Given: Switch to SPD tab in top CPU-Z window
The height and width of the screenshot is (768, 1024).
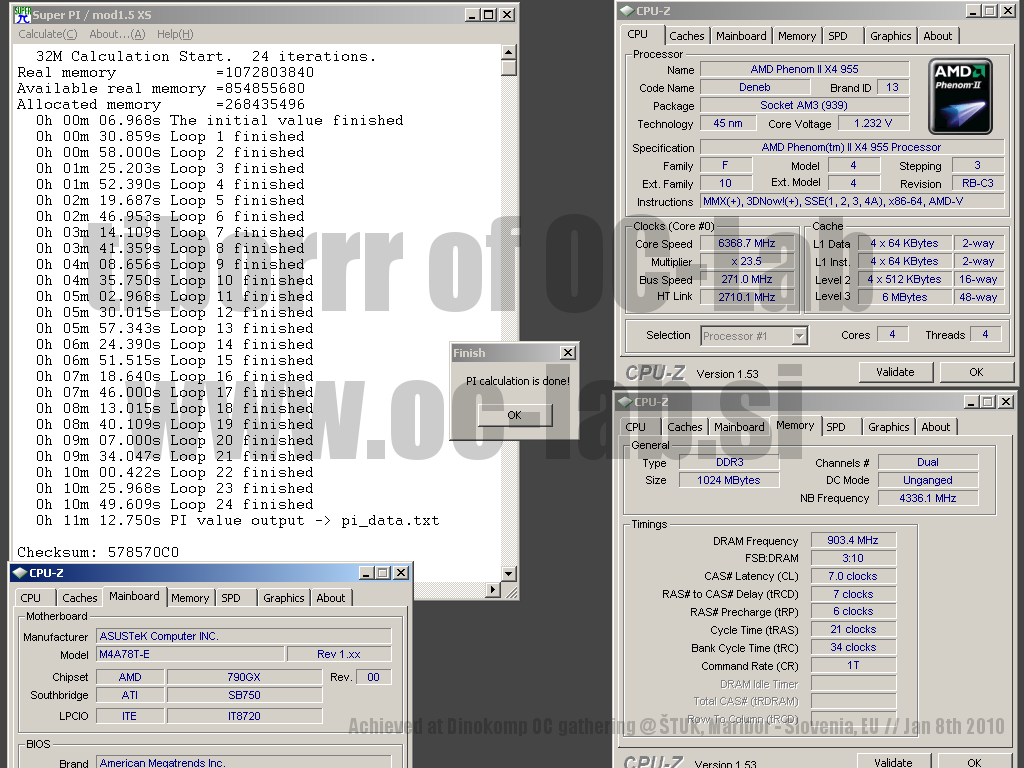Looking at the screenshot, I should click(x=838, y=36).
